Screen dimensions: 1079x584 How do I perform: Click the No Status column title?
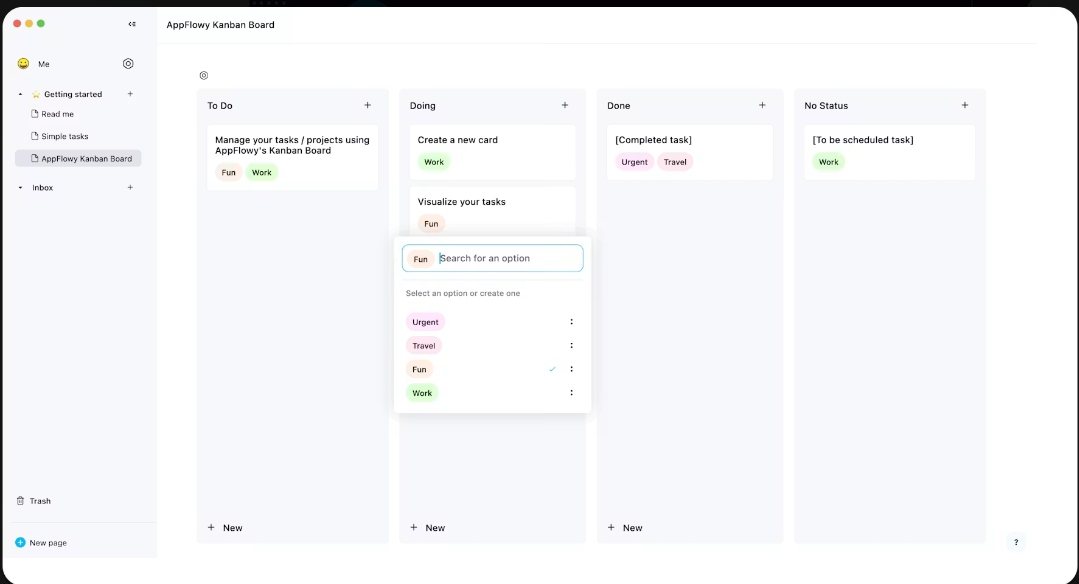pyautogui.click(x=826, y=106)
